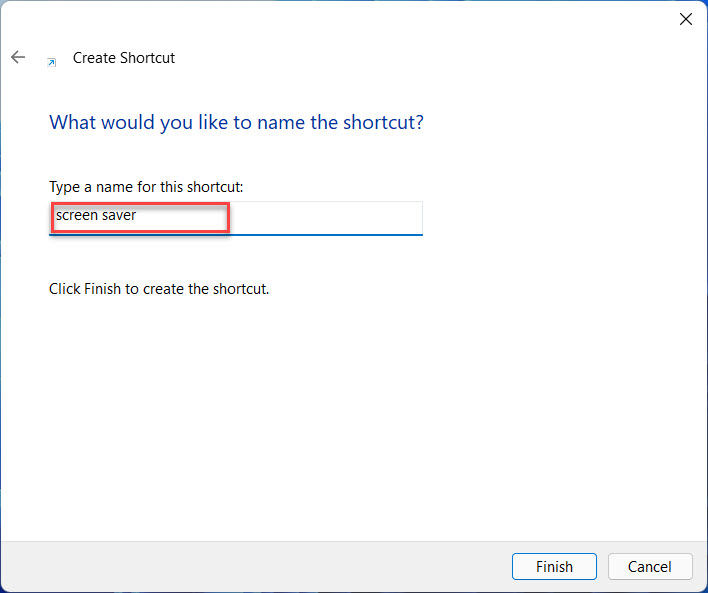Click the blue underline of the name field
This screenshot has width=708, height=593.
coord(236,235)
